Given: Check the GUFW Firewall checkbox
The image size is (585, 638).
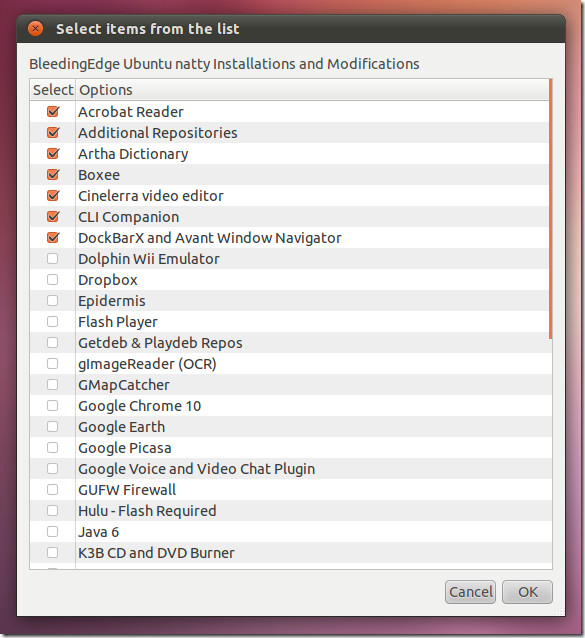Looking at the screenshot, I should coord(52,489).
